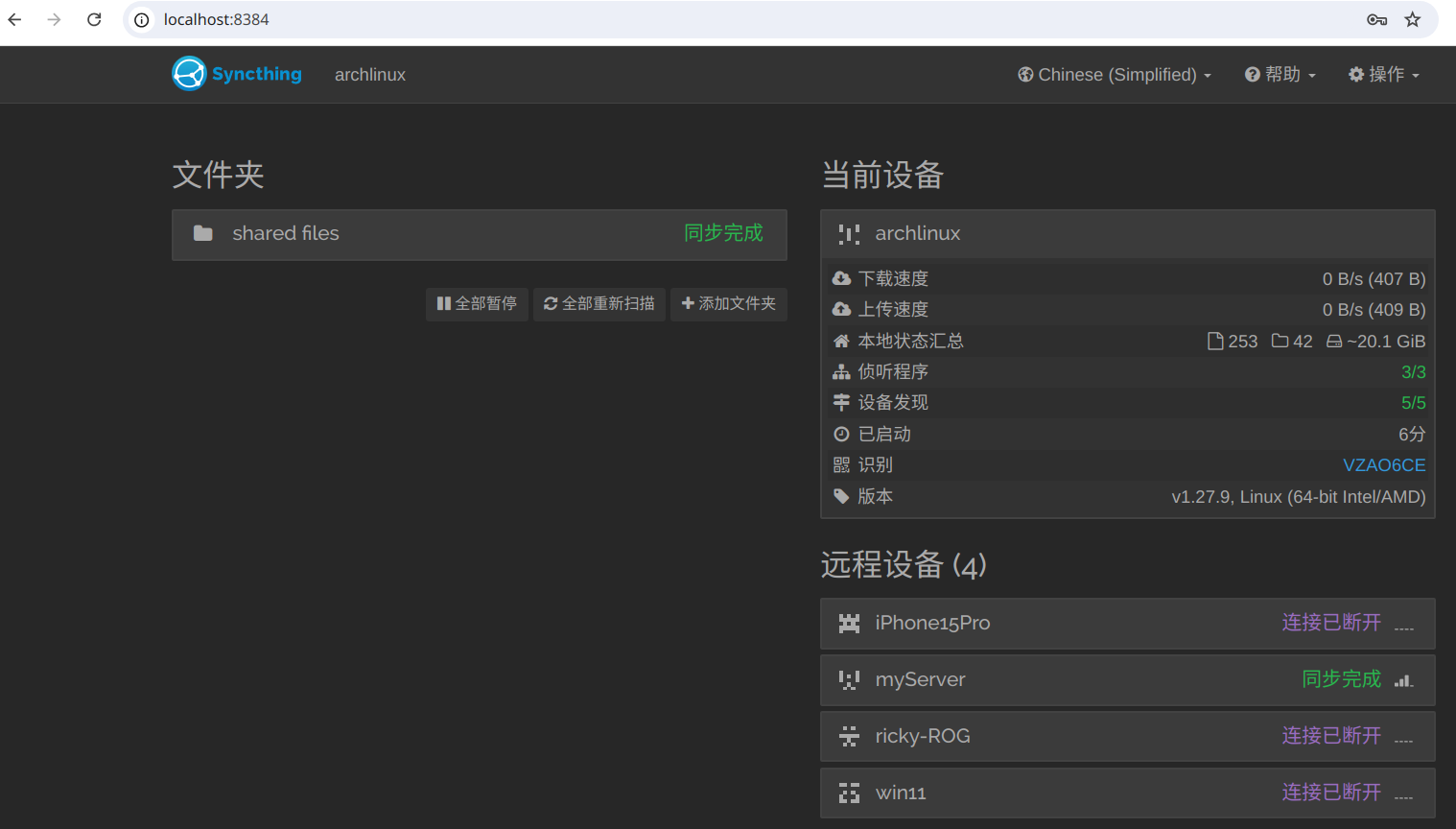Image resolution: width=1456 pixels, height=829 pixels.
Task: Open the VZAO6CE device ID link
Action: 1383,465
